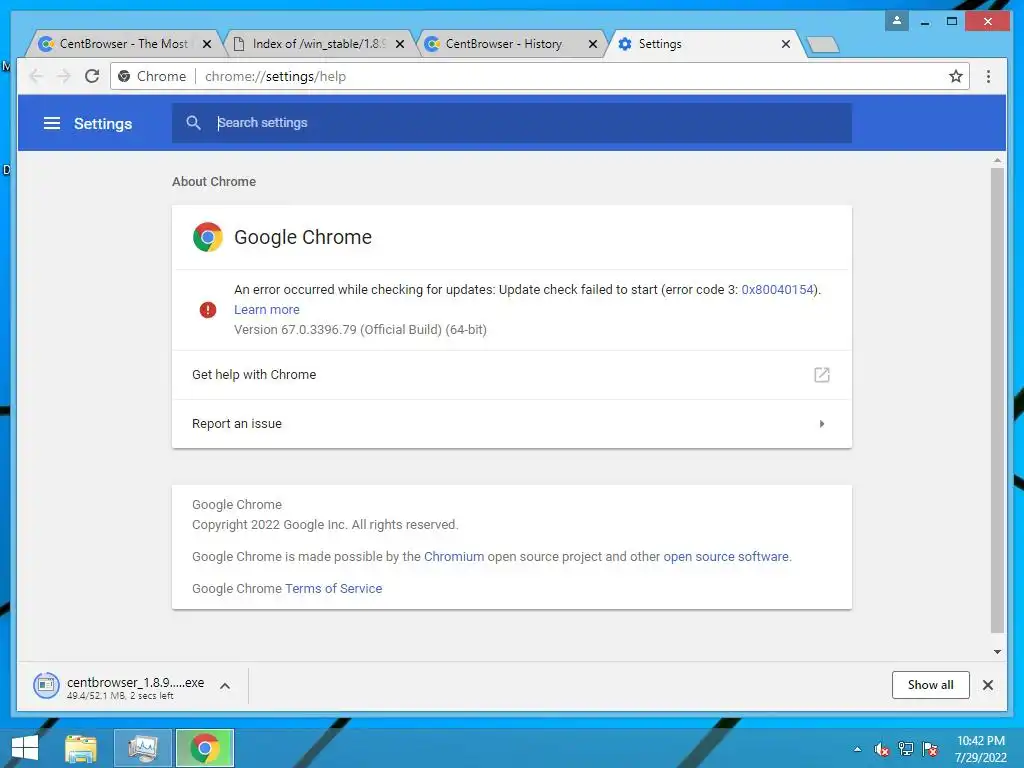Click scrollbar down arrow

pos(997,652)
